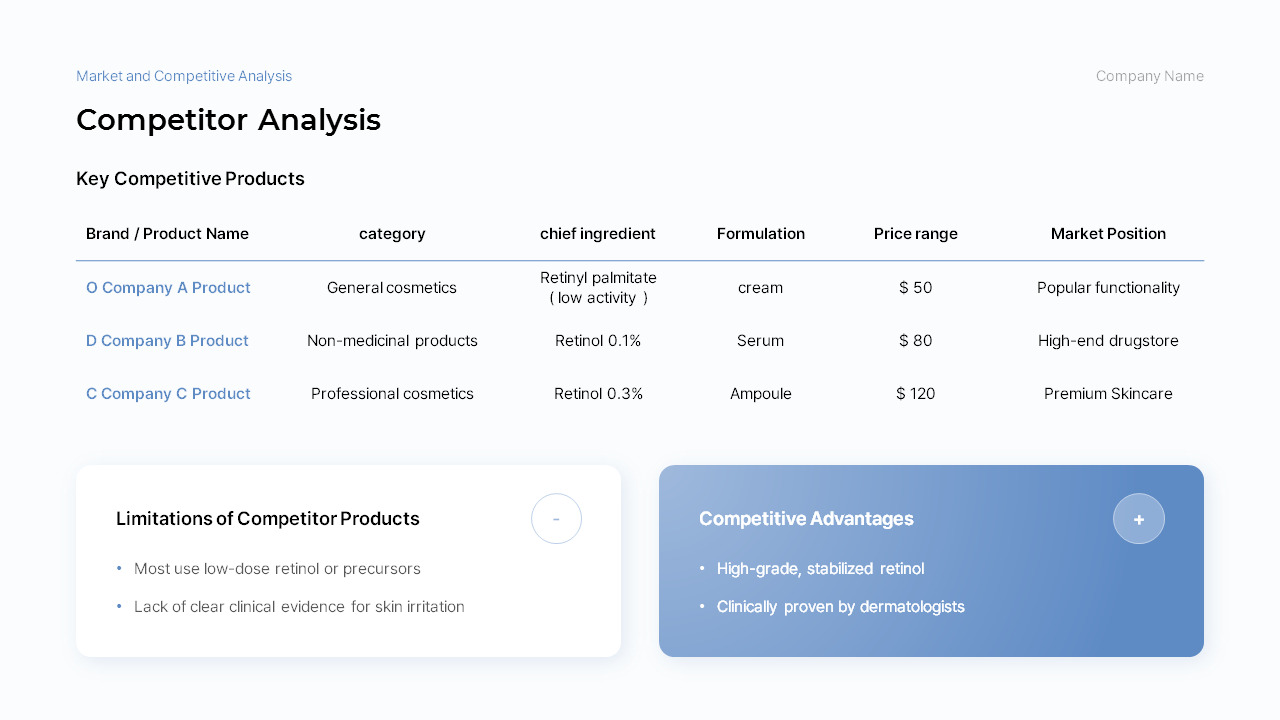This screenshot has width=1280, height=720.
Task: Click the 'Price range' column header
Action: [916, 234]
